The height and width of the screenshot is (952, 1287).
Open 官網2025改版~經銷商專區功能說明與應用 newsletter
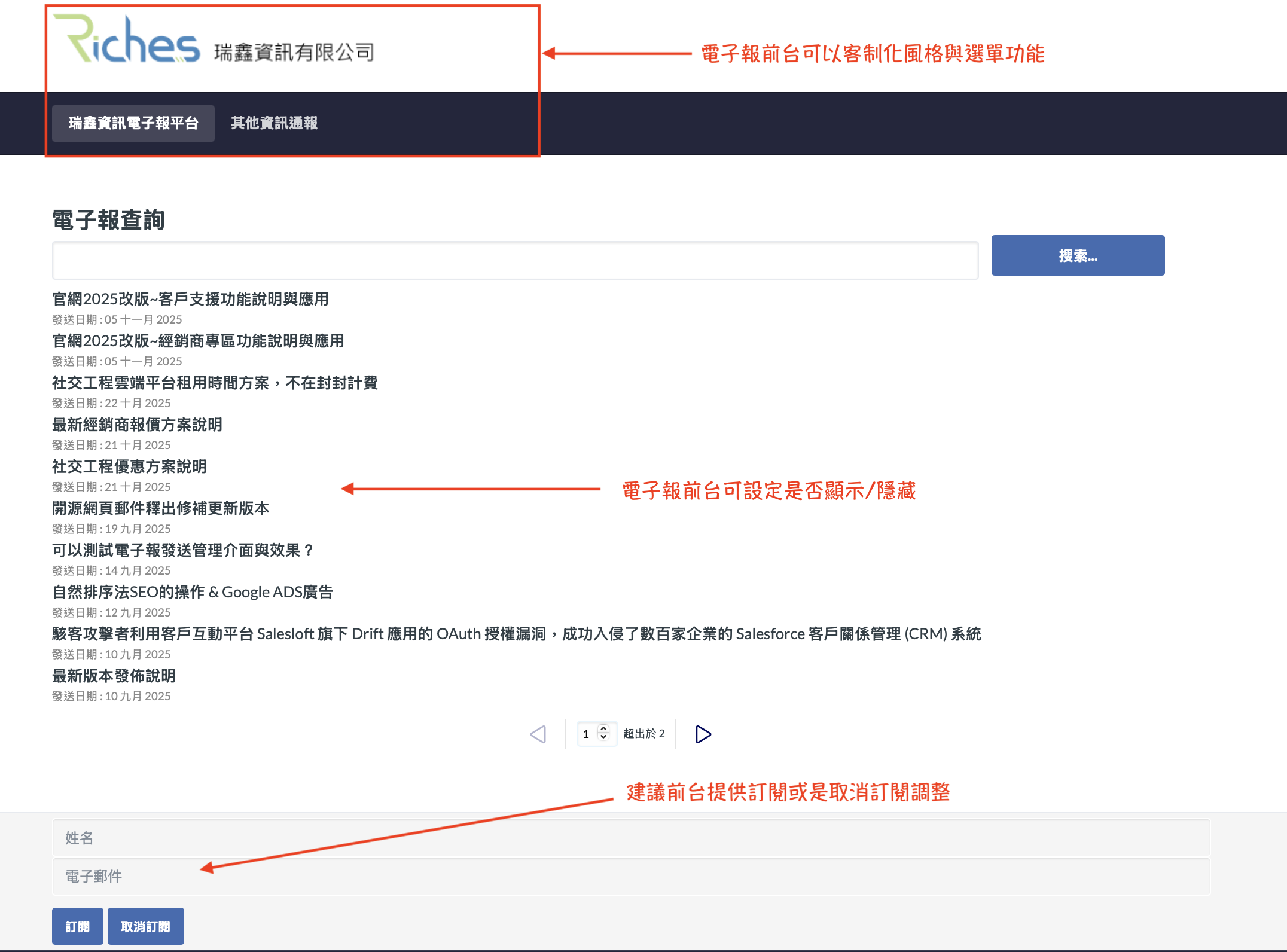[198, 341]
